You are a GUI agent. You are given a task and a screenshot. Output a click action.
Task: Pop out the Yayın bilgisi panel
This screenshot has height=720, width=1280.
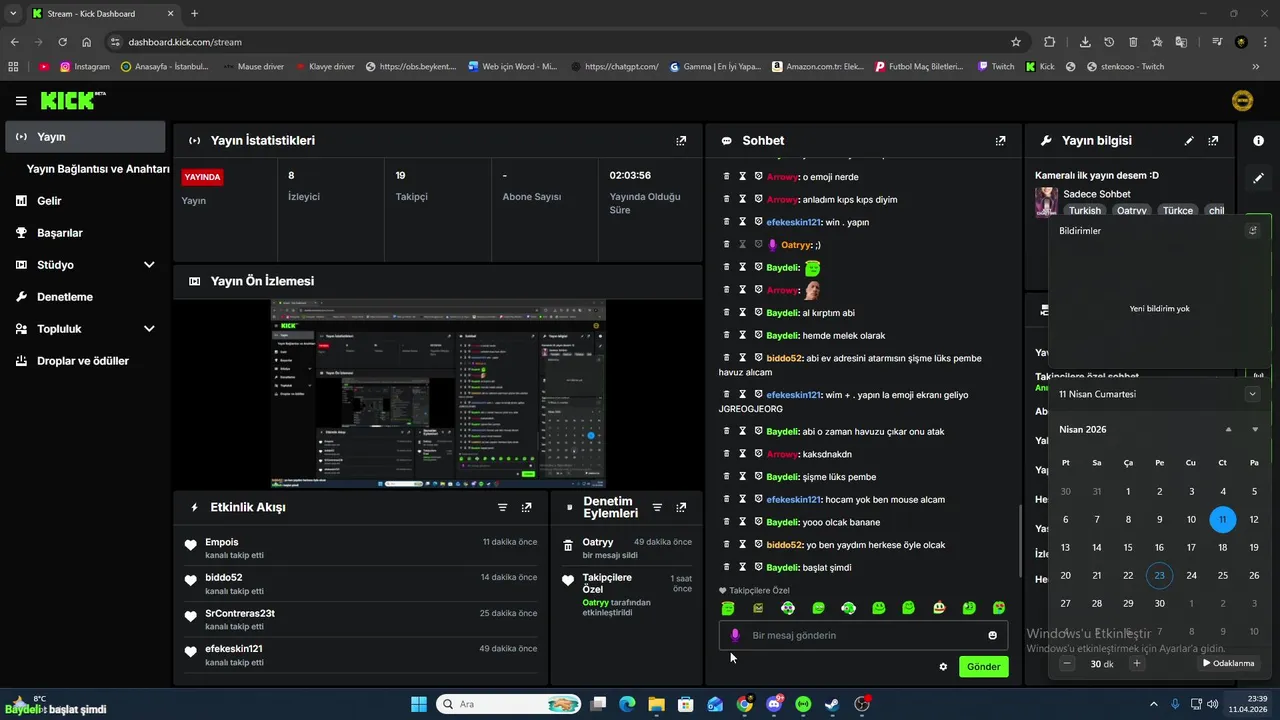click(x=1213, y=141)
